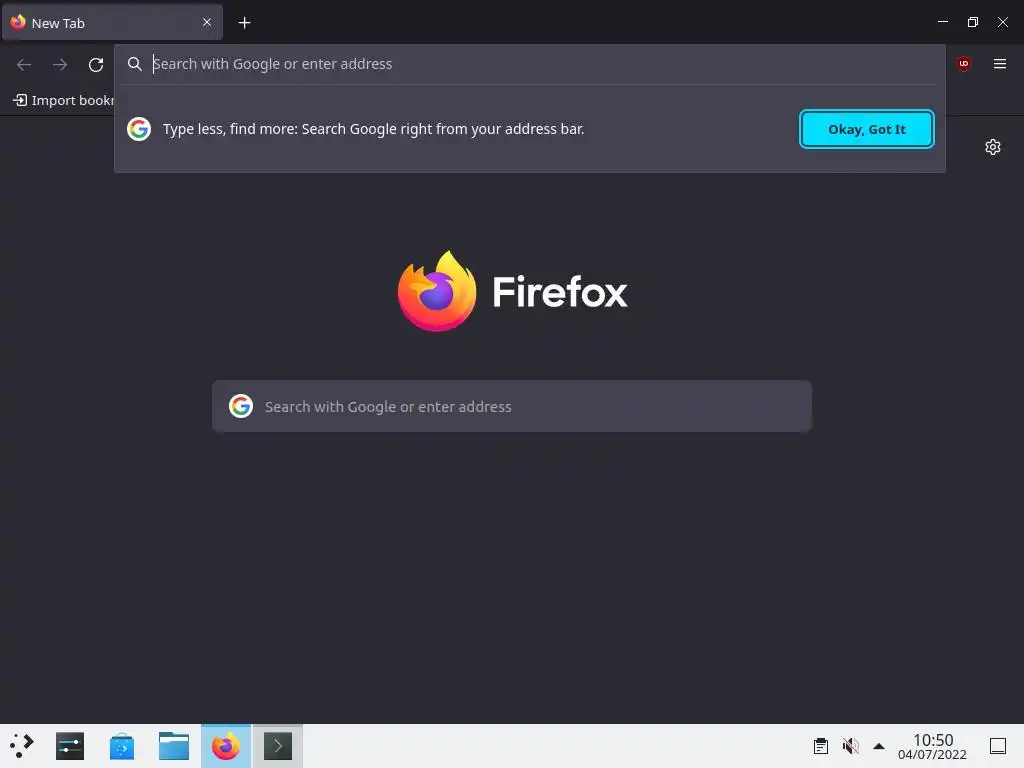This screenshot has height=768, width=1024.
Task: Go forward one page
Action: (x=60, y=65)
